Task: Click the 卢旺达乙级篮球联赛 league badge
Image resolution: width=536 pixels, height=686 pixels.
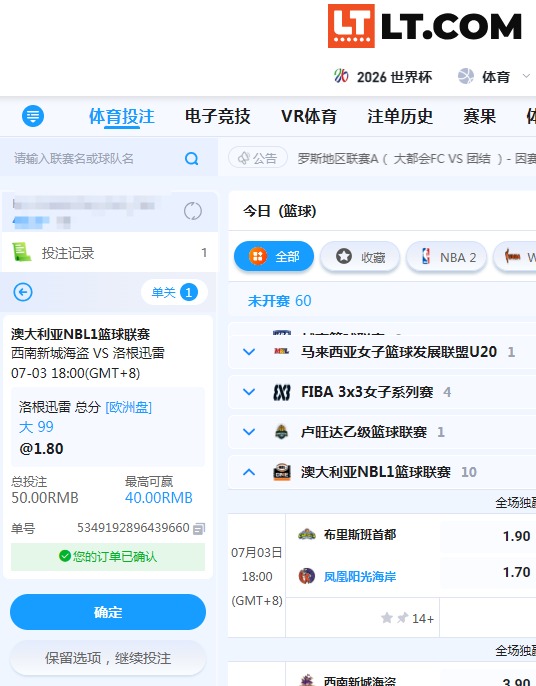Action: point(282,432)
